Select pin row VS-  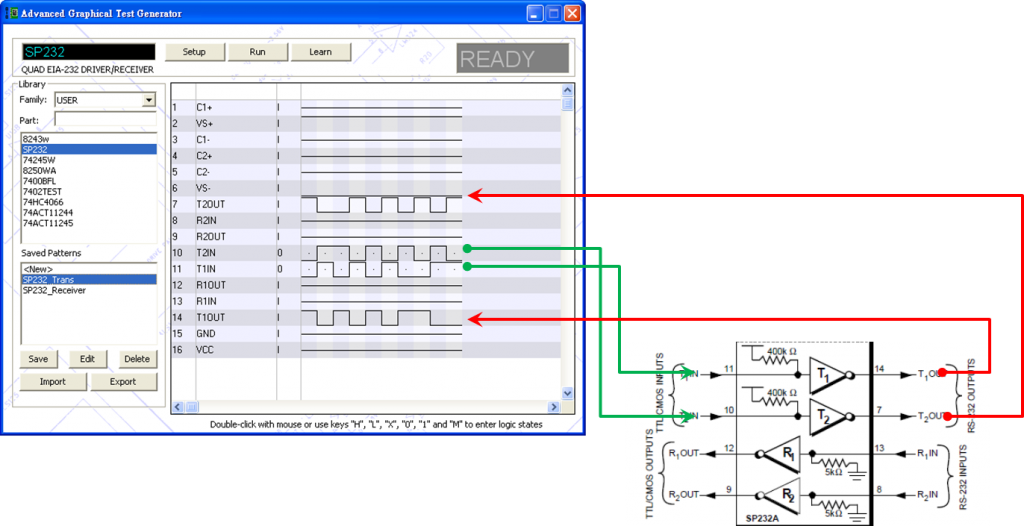coord(366,188)
